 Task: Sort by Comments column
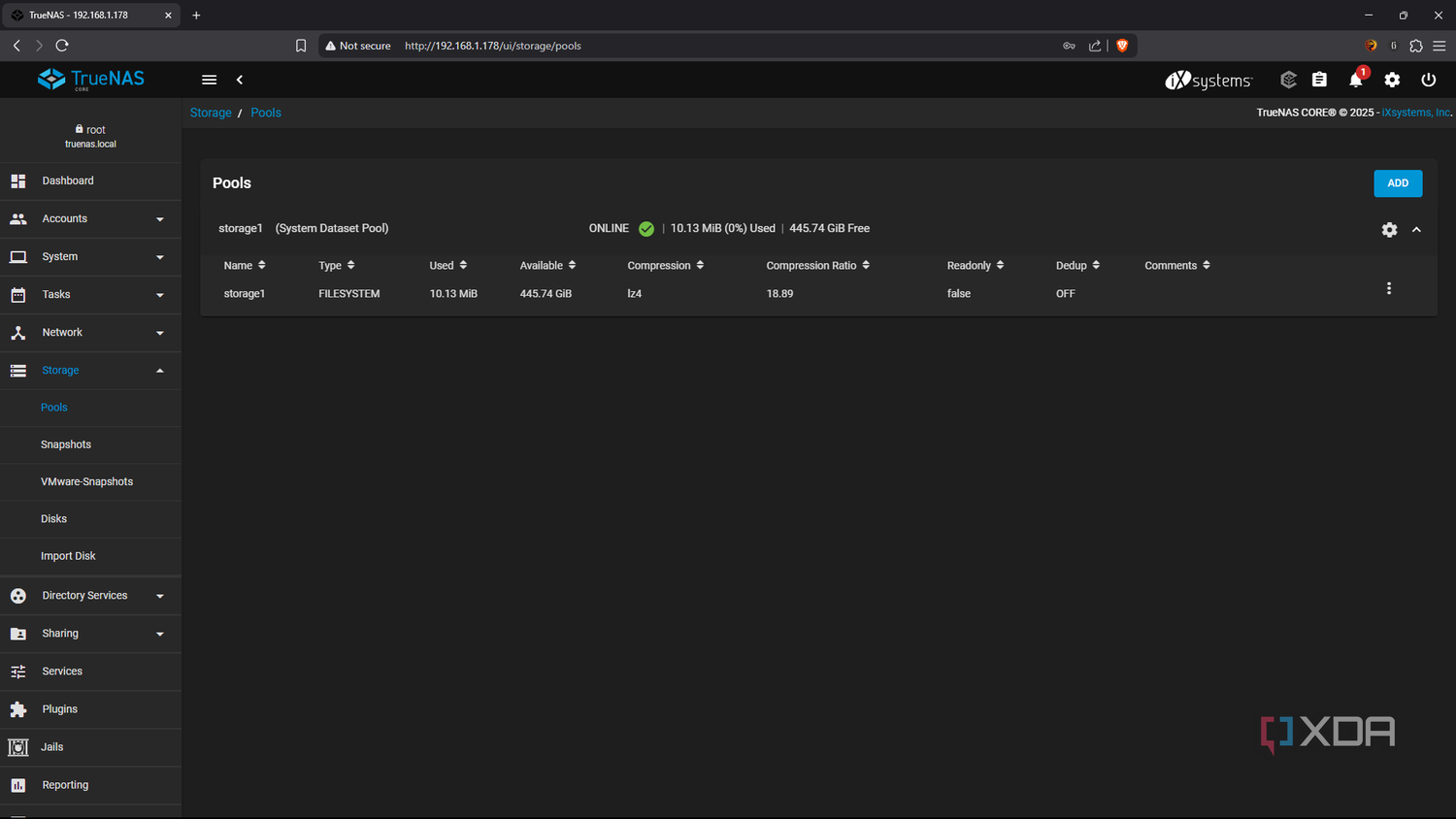1177,266
